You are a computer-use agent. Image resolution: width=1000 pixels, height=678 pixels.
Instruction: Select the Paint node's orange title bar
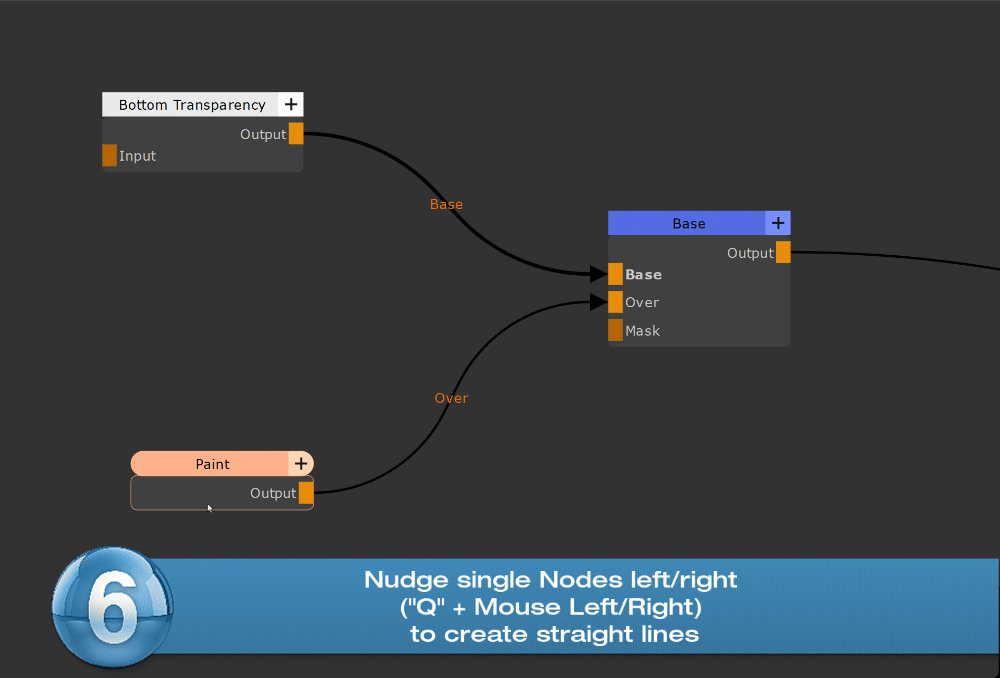[x=211, y=464]
